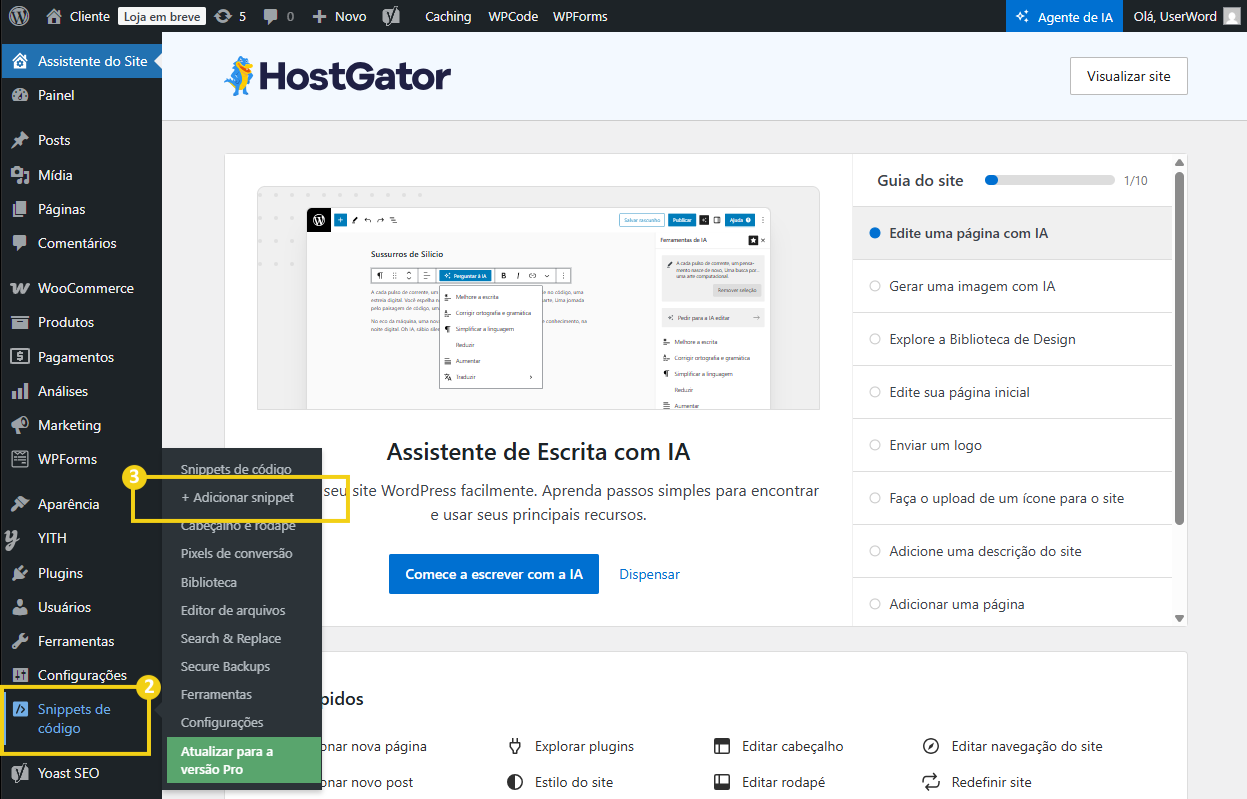The width and height of the screenshot is (1247, 799).
Task: Select 'Explore a Biblioteca de Design' step
Action: click(1012, 339)
